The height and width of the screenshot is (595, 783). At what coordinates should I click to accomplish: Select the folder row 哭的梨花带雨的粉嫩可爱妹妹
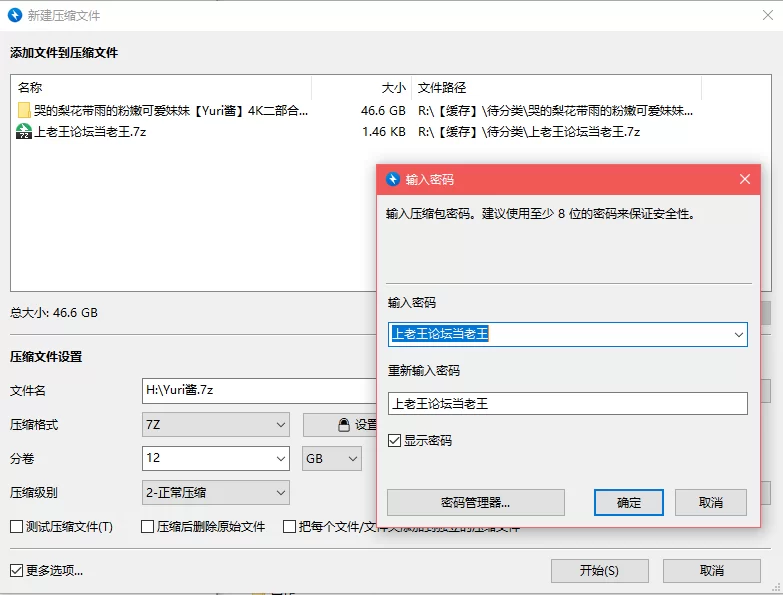point(391,110)
